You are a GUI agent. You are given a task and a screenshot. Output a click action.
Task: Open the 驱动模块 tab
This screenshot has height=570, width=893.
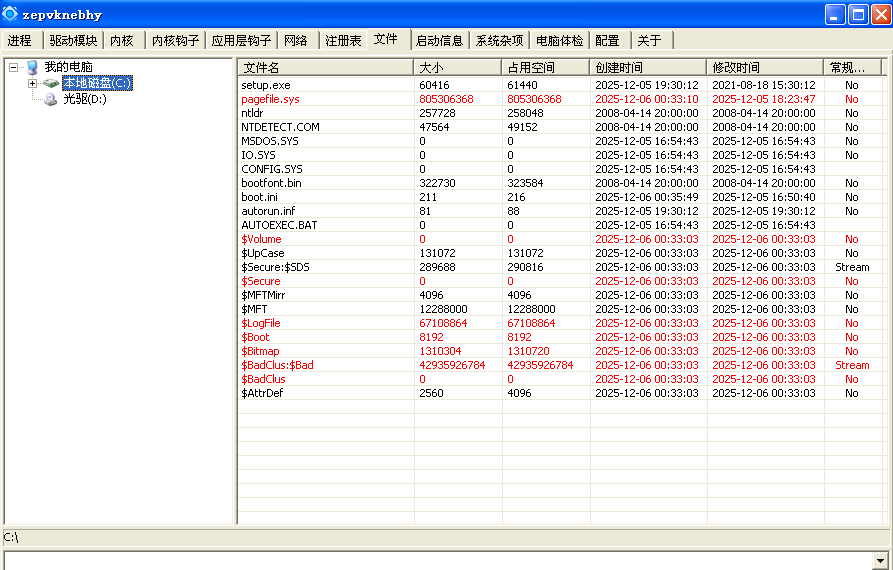tap(73, 41)
